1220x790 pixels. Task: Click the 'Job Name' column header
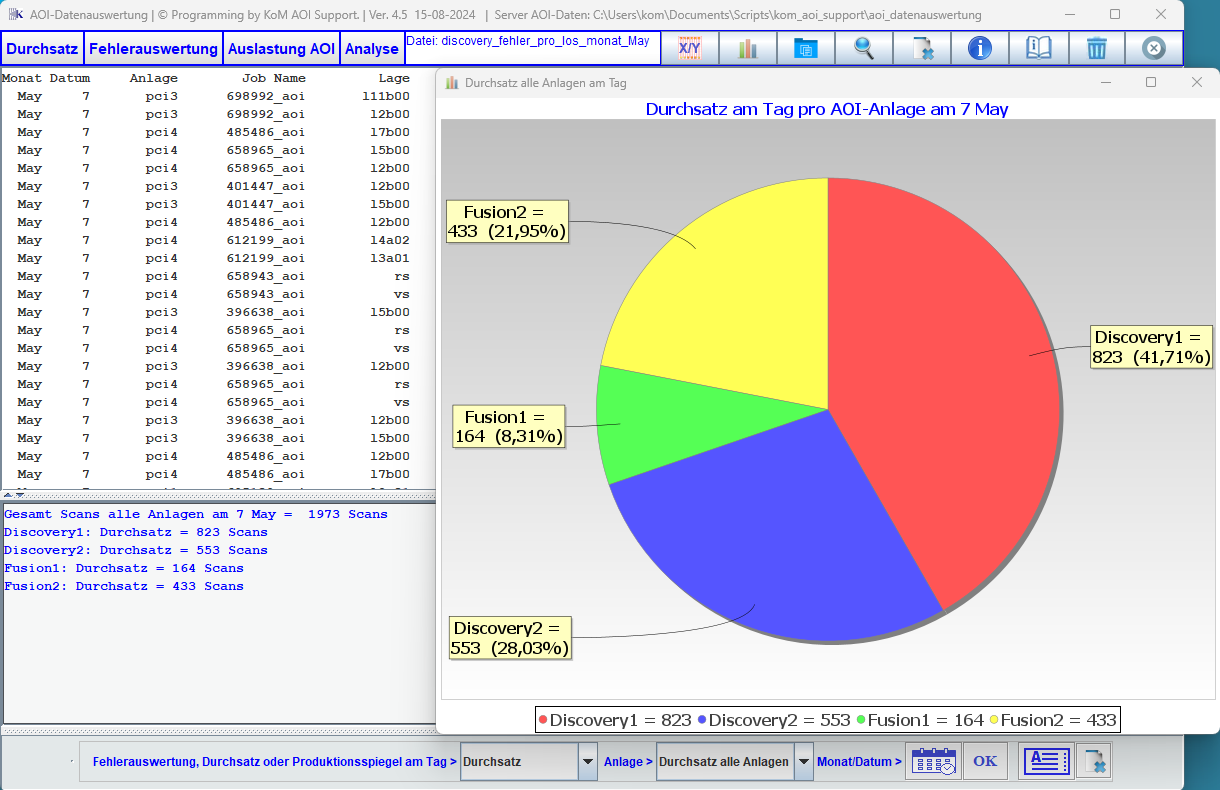(x=274, y=78)
